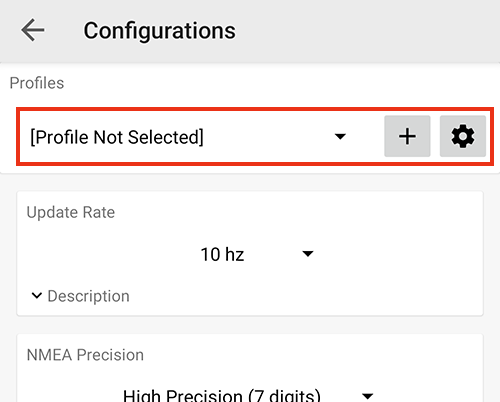Open profile settings gear icon

[463, 136]
